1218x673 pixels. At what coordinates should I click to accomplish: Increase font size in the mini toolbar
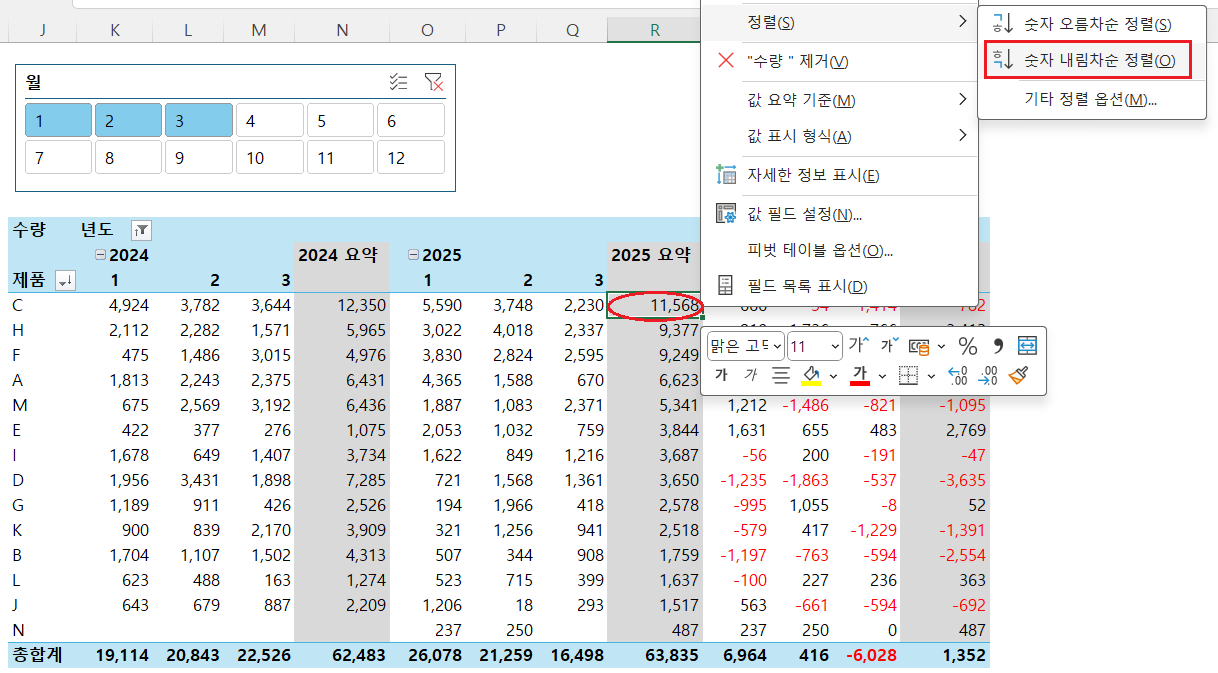coord(858,346)
